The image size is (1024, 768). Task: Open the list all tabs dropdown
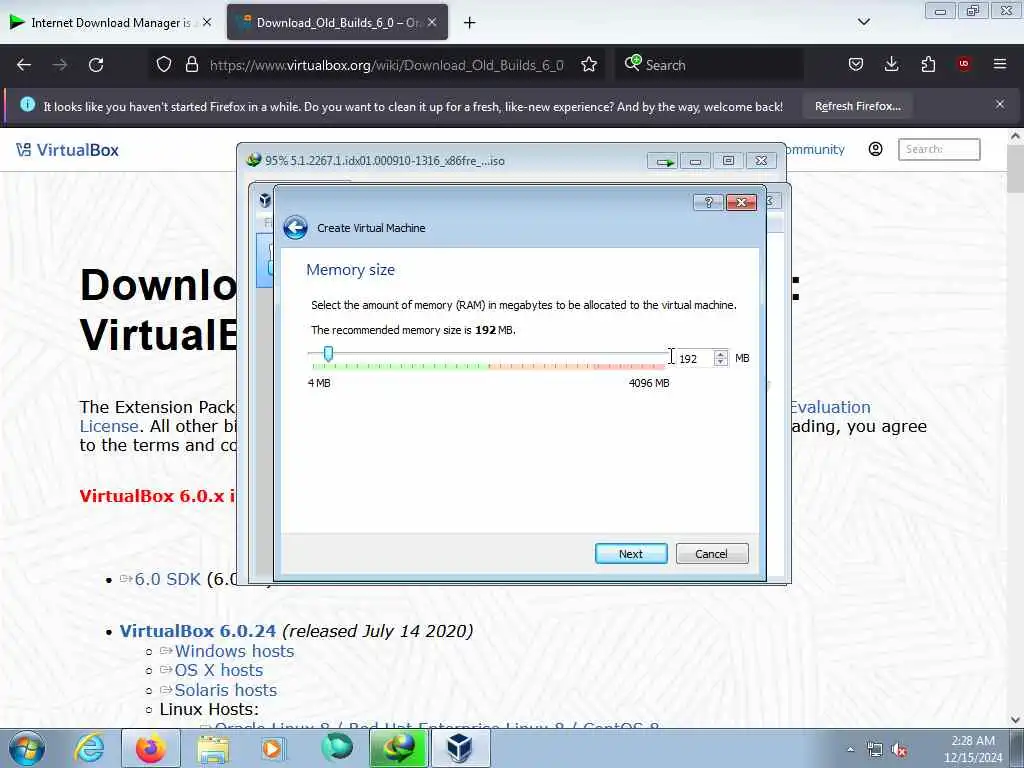863,22
